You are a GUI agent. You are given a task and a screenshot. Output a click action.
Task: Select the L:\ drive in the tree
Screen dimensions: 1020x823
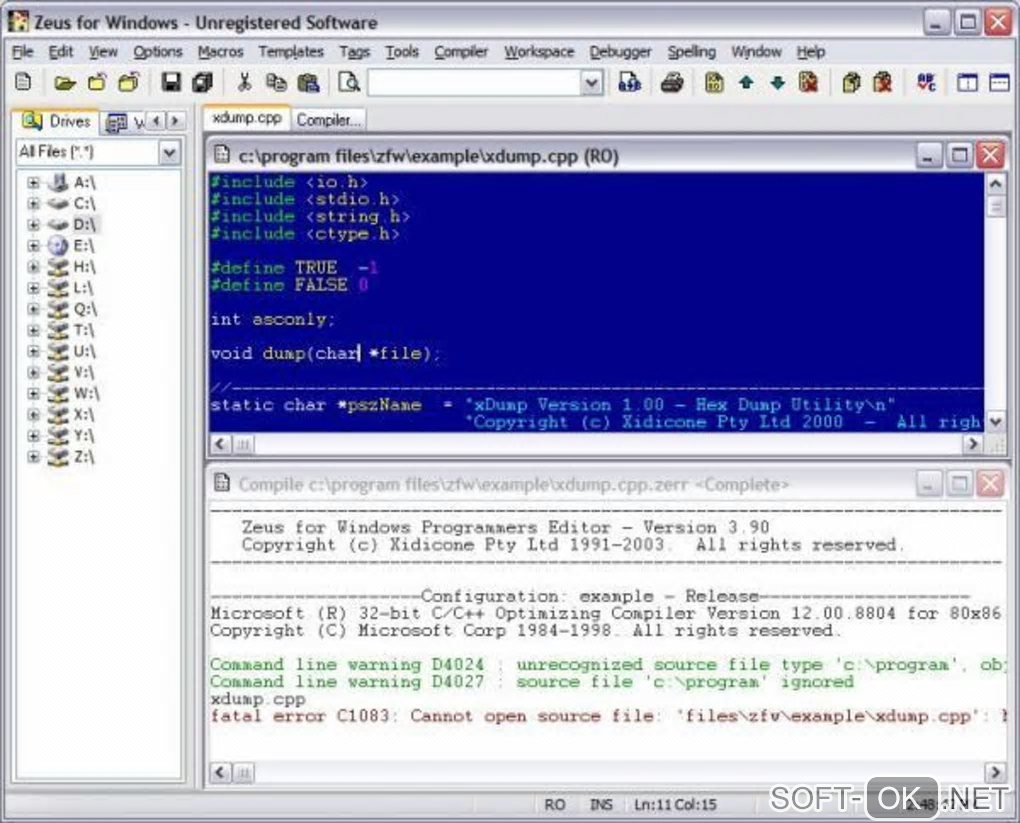[x=83, y=288]
